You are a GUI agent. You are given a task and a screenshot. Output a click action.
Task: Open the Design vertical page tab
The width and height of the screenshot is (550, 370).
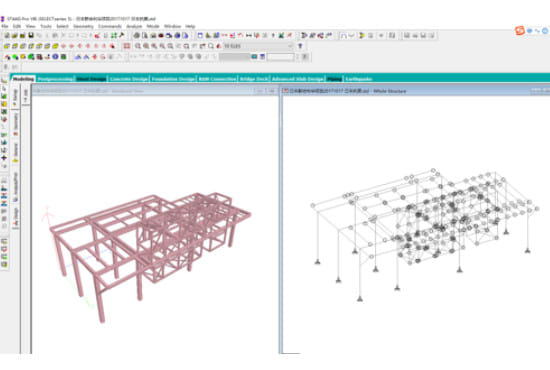(15, 216)
